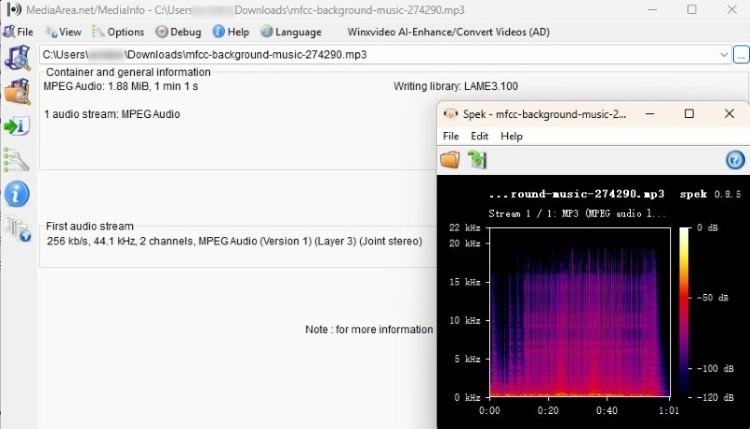Image resolution: width=750 pixels, height=429 pixels.
Task: Open the Spek Edit menu
Action: point(479,136)
